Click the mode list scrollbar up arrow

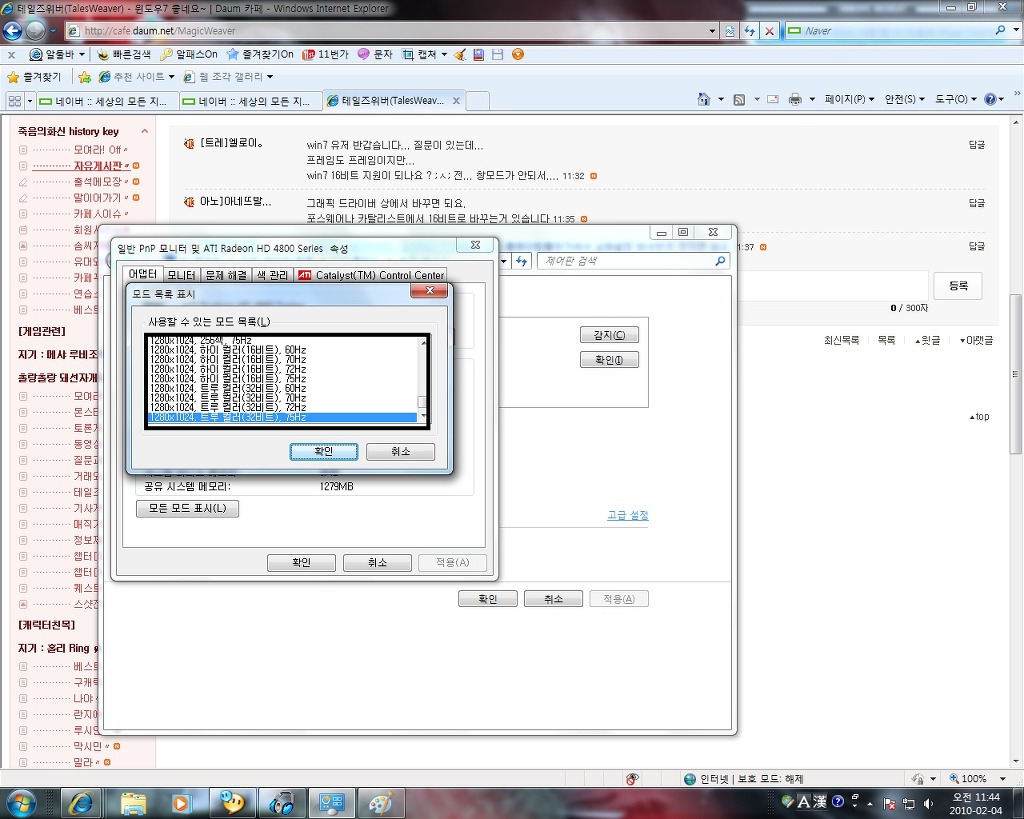tap(423, 342)
